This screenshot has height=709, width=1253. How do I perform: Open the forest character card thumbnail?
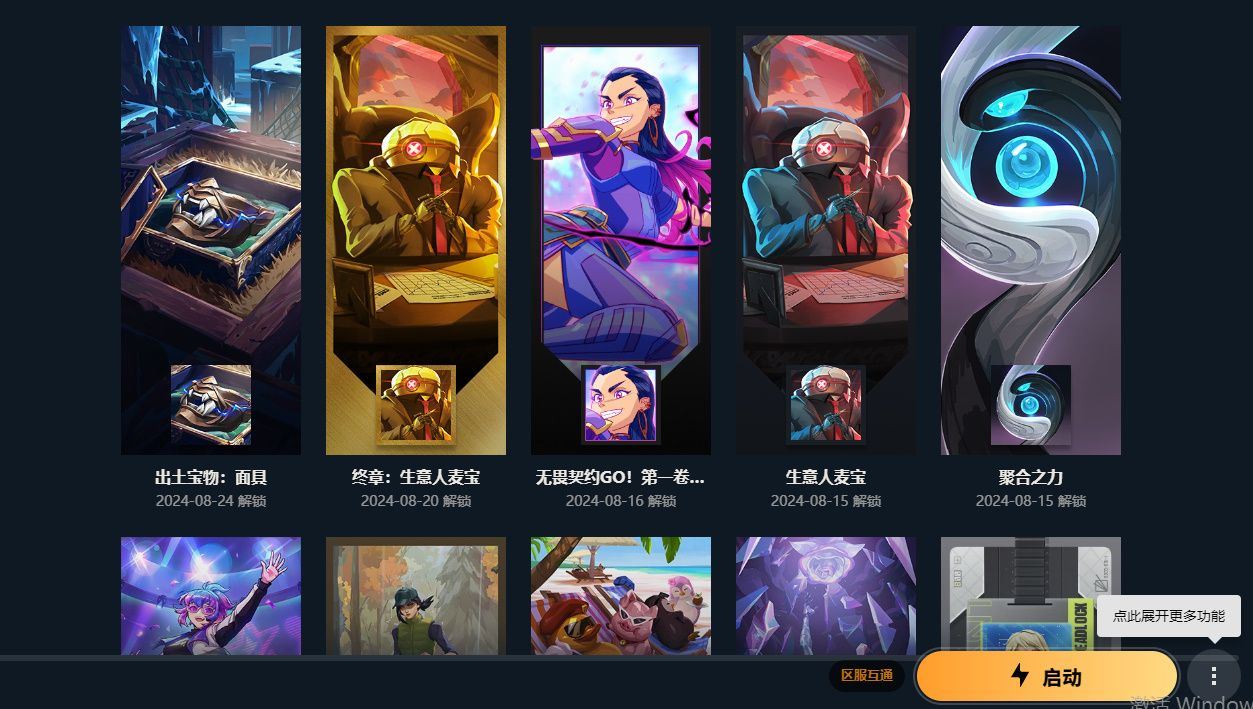click(416, 596)
